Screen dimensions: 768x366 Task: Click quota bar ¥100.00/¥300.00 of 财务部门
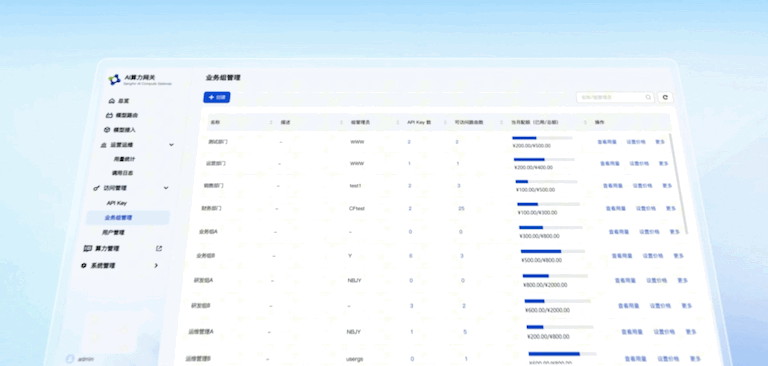pyautogui.click(x=548, y=204)
